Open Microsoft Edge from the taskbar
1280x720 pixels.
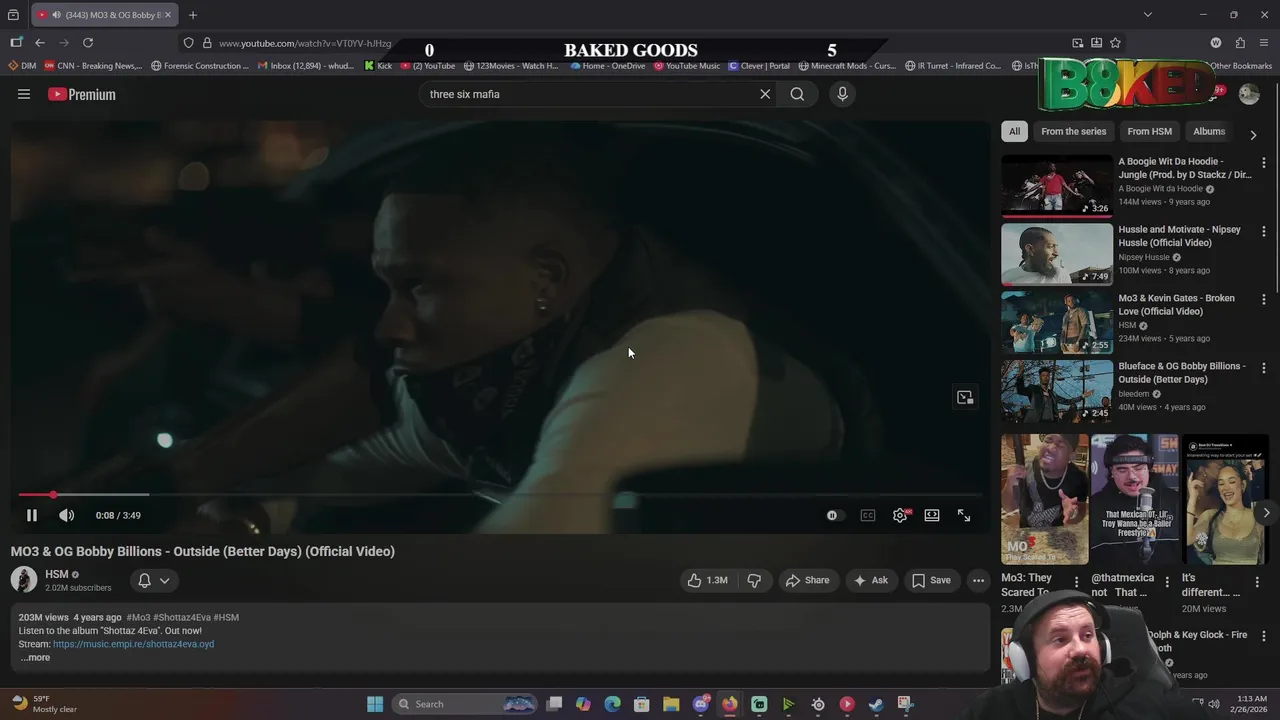tap(612, 704)
